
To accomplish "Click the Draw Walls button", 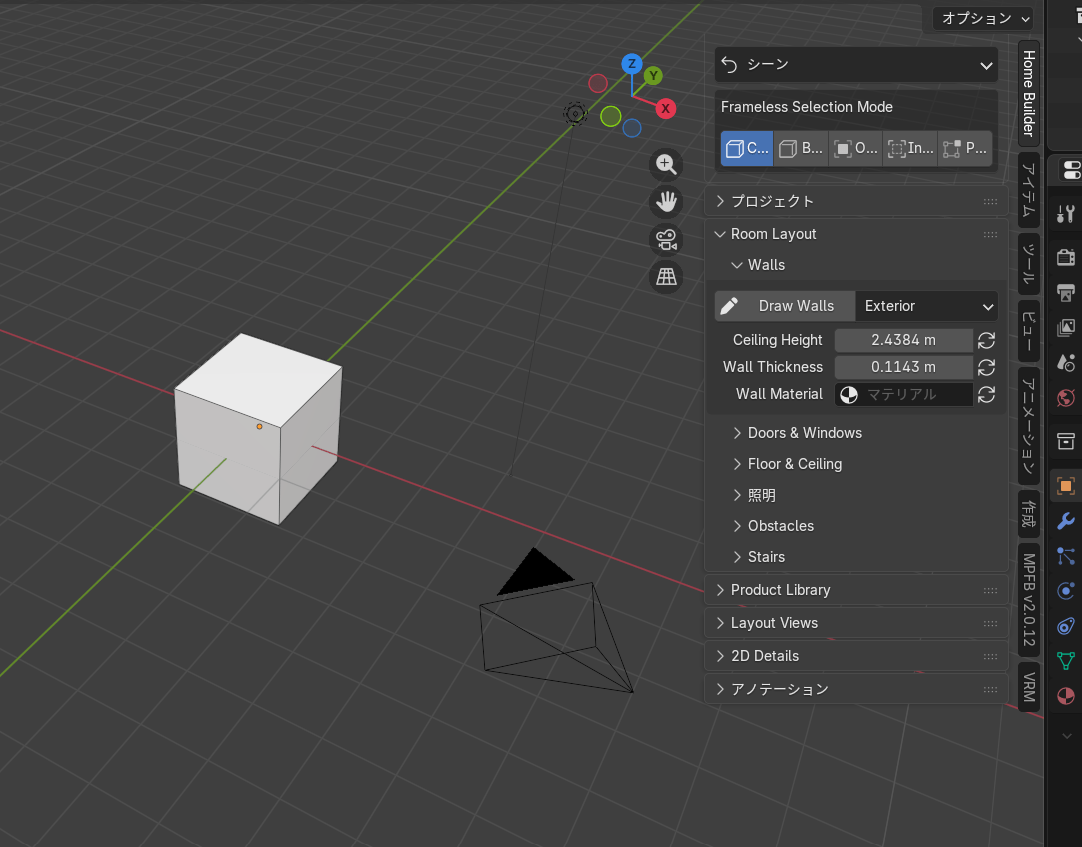I will [784, 306].
